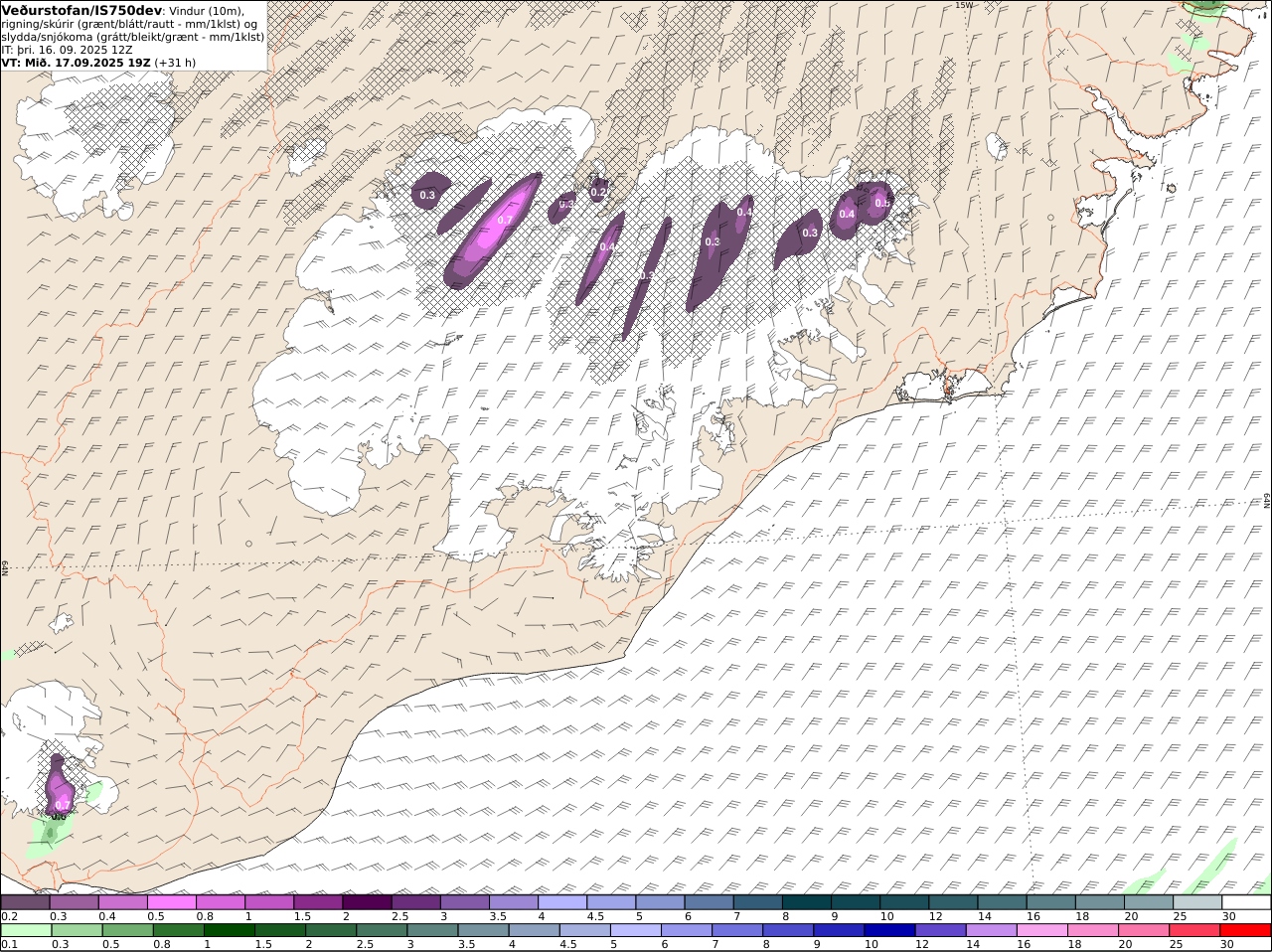Click the 0.7 contour label in central snowband
Image resolution: width=1272 pixels, height=952 pixels.
[x=505, y=221]
